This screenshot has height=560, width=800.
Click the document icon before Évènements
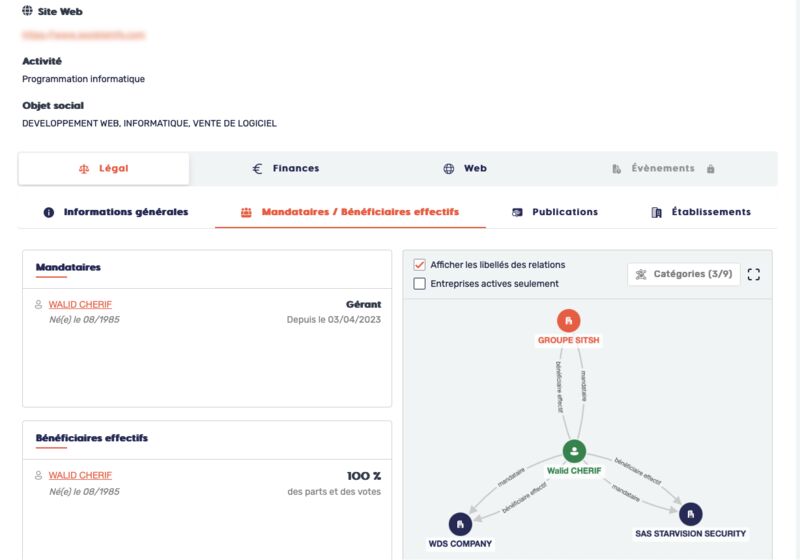pyautogui.click(x=616, y=169)
